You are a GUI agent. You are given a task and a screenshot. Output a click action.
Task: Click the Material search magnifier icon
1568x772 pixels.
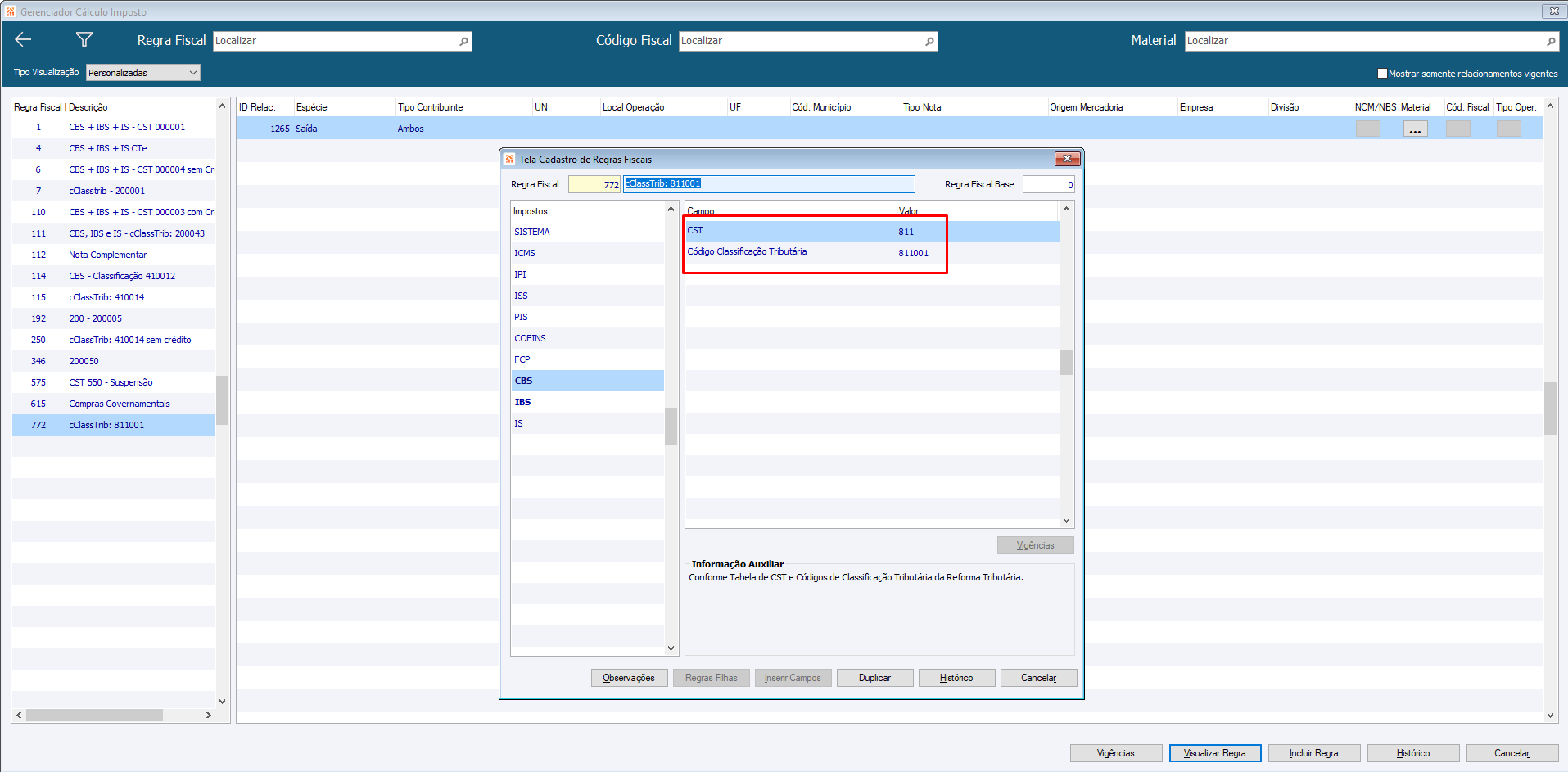tap(1551, 41)
